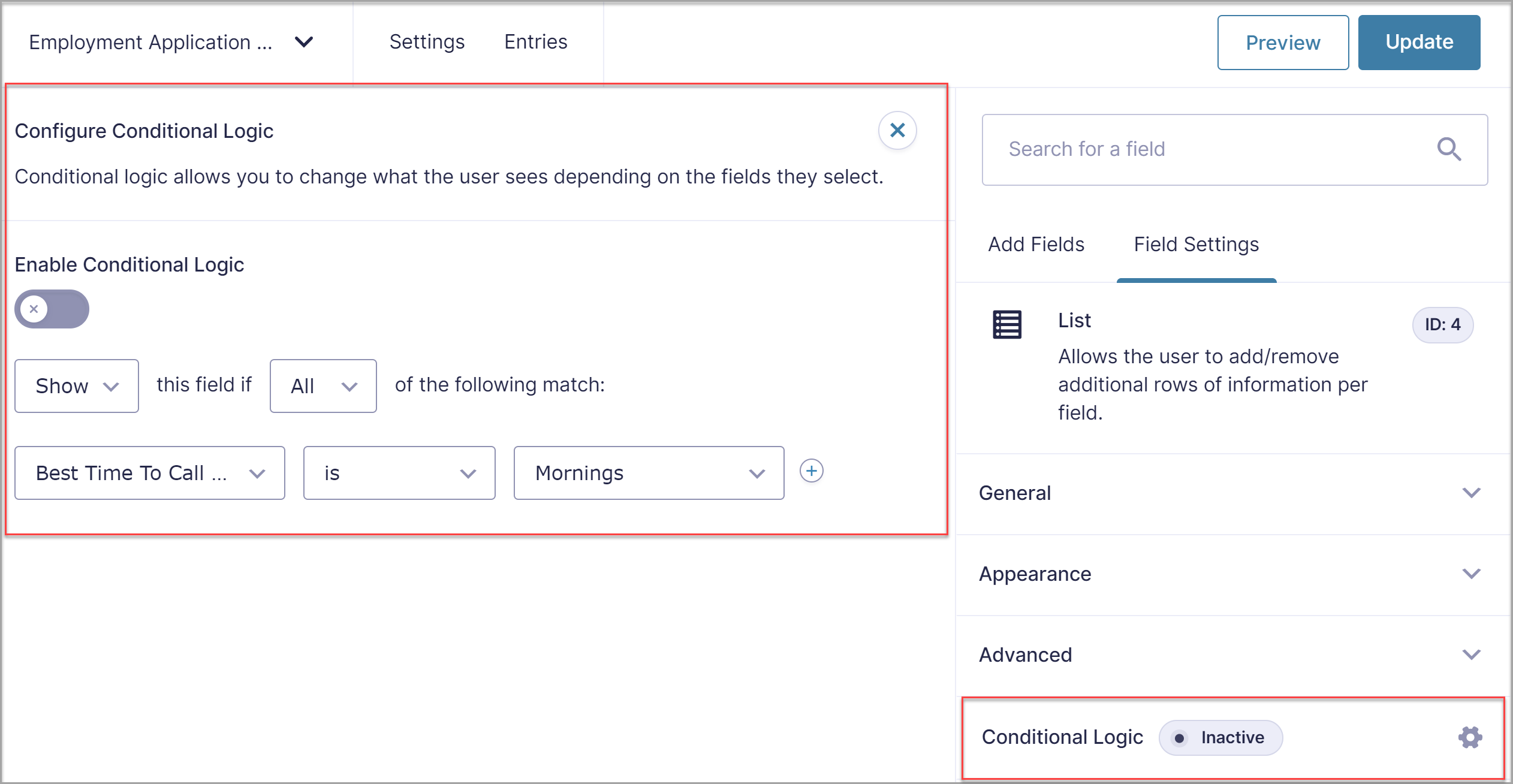This screenshot has width=1513, height=784.
Task: Open the Best Time To Call dropdown
Action: click(x=150, y=473)
